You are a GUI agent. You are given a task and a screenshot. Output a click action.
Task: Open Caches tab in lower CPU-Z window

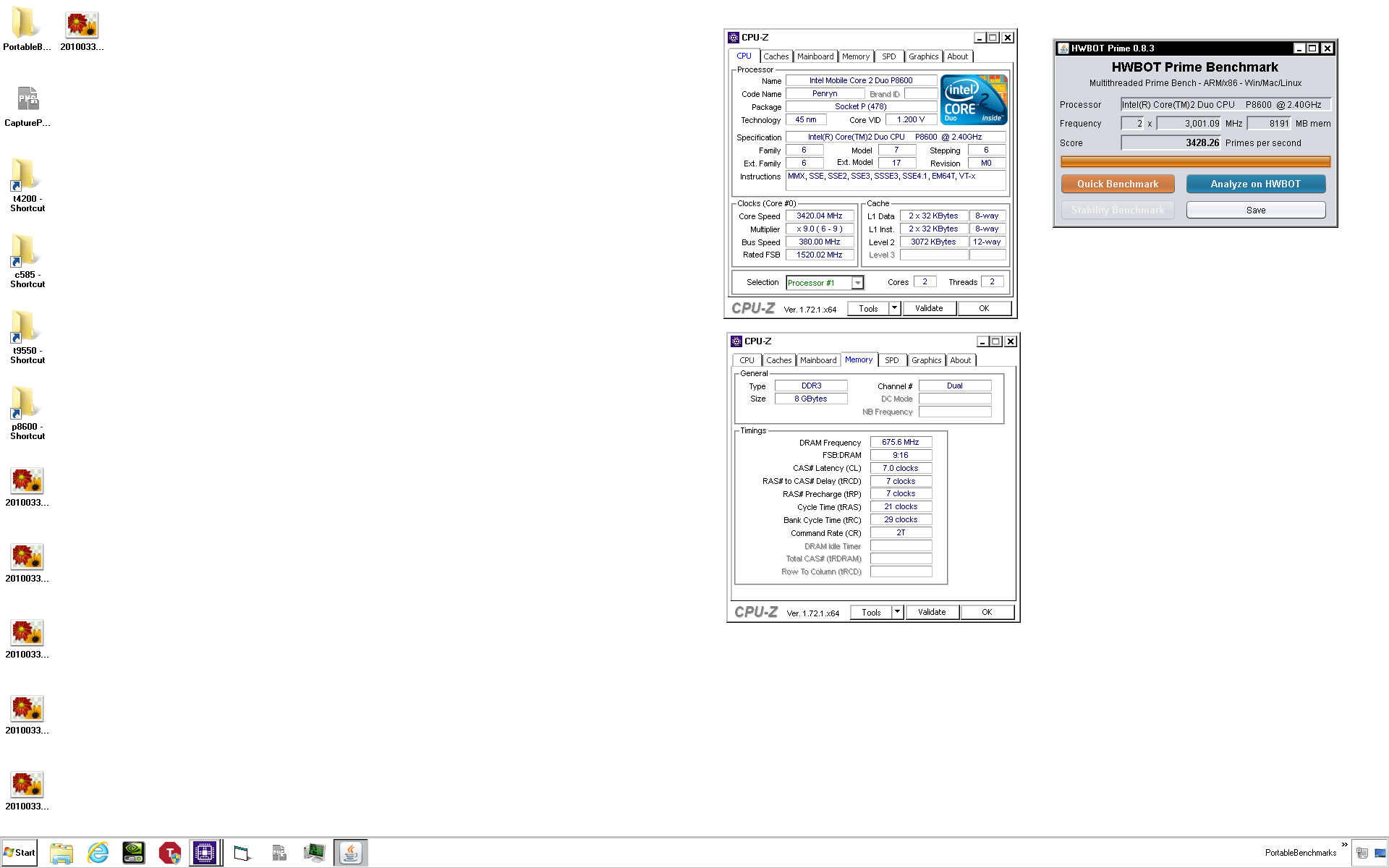tap(778, 360)
